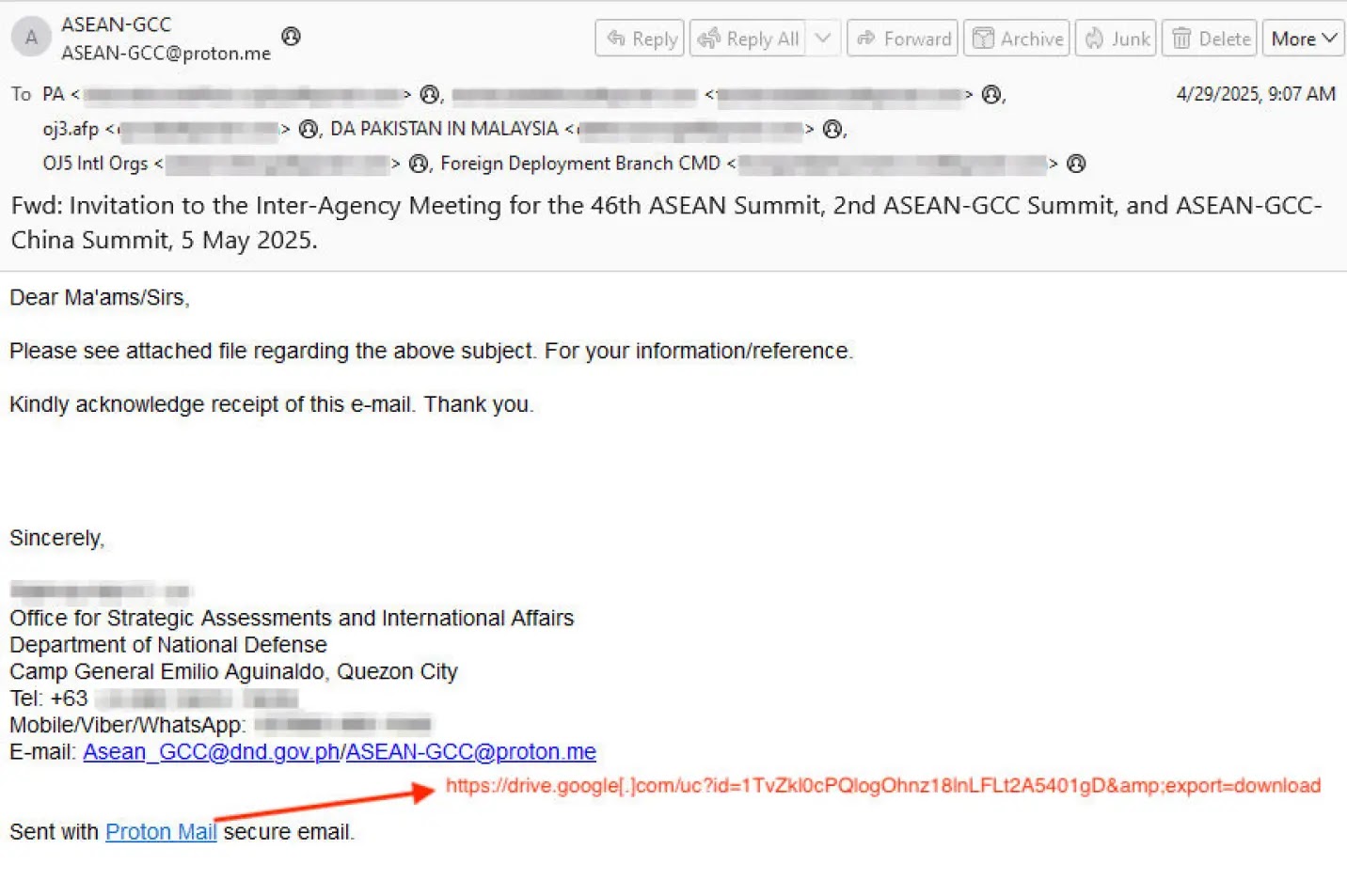Click recipient oj3.afp
This screenshot has height=896, width=1347.
pyautogui.click(x=71, y=129)
